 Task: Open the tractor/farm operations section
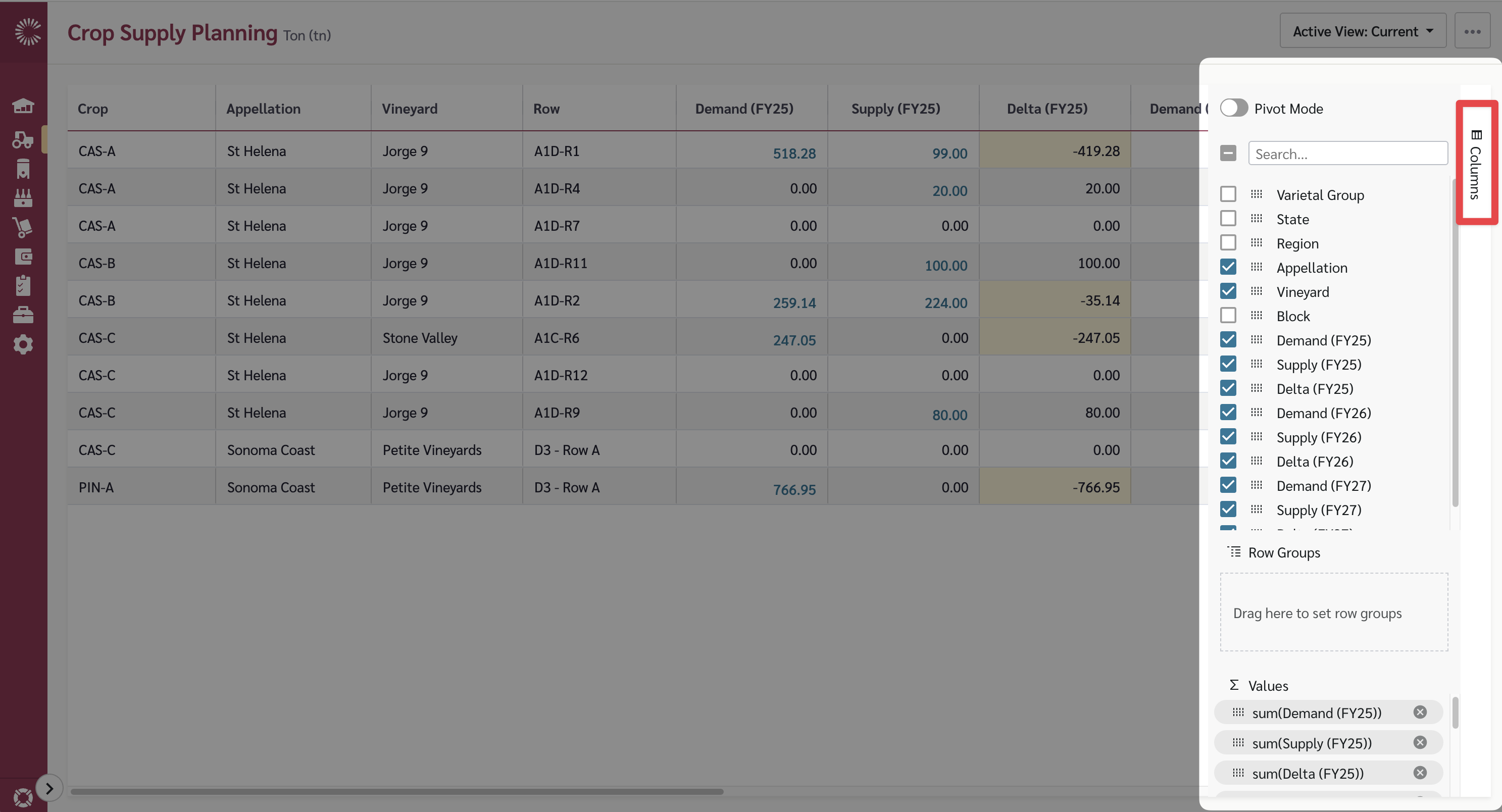tap(23, 140)
